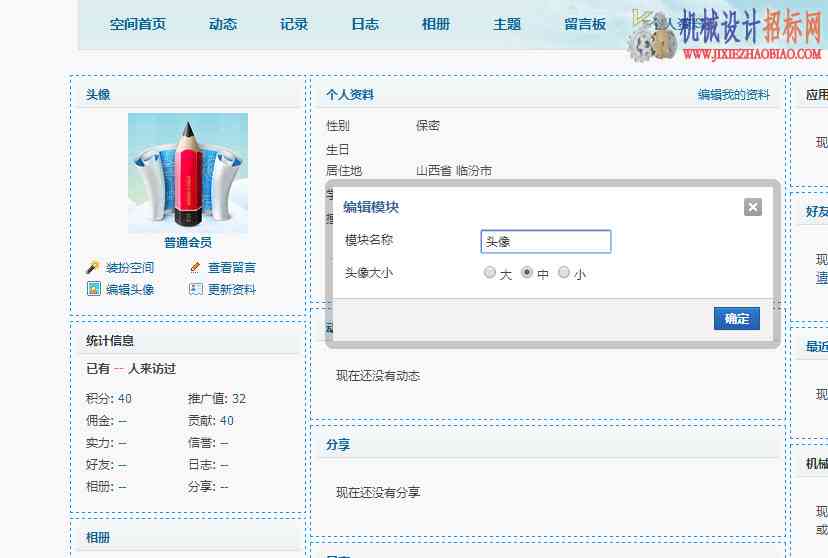This screenshot has height=558, width=828.
Task: Go to the 留言板 tab
Action: pyautogui.click(x=585, y=24)
